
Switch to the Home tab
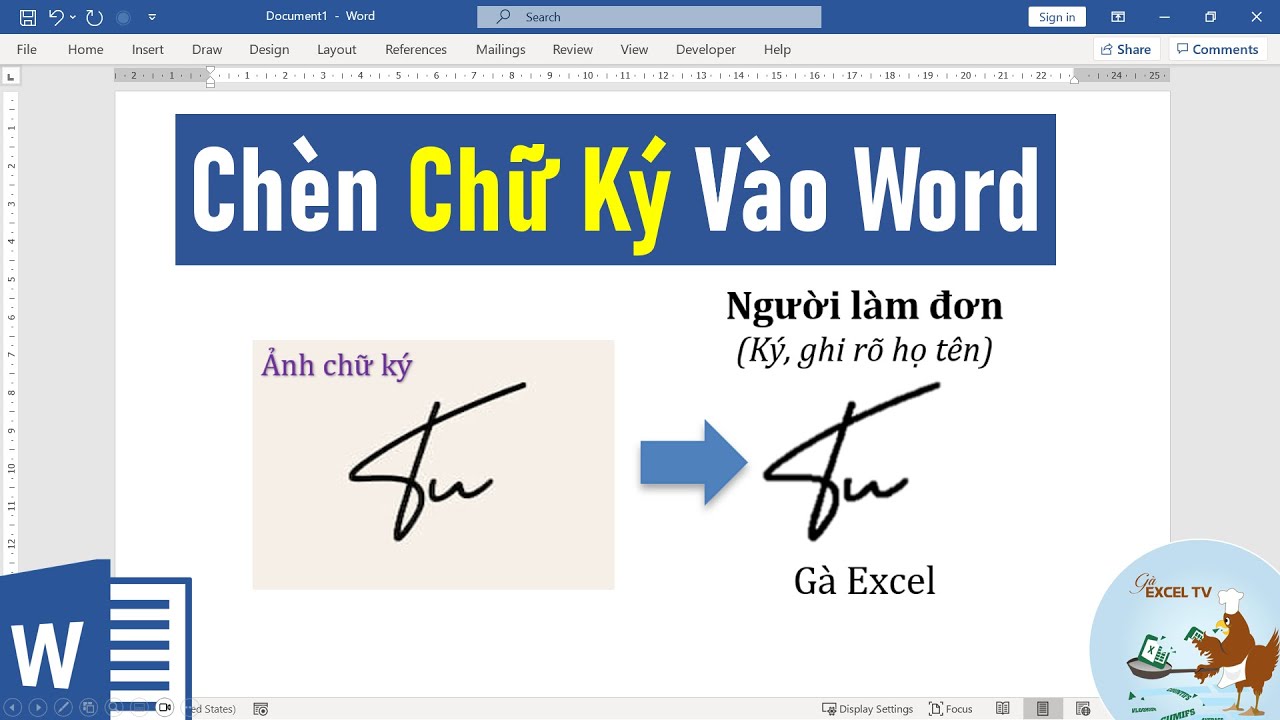85,49
